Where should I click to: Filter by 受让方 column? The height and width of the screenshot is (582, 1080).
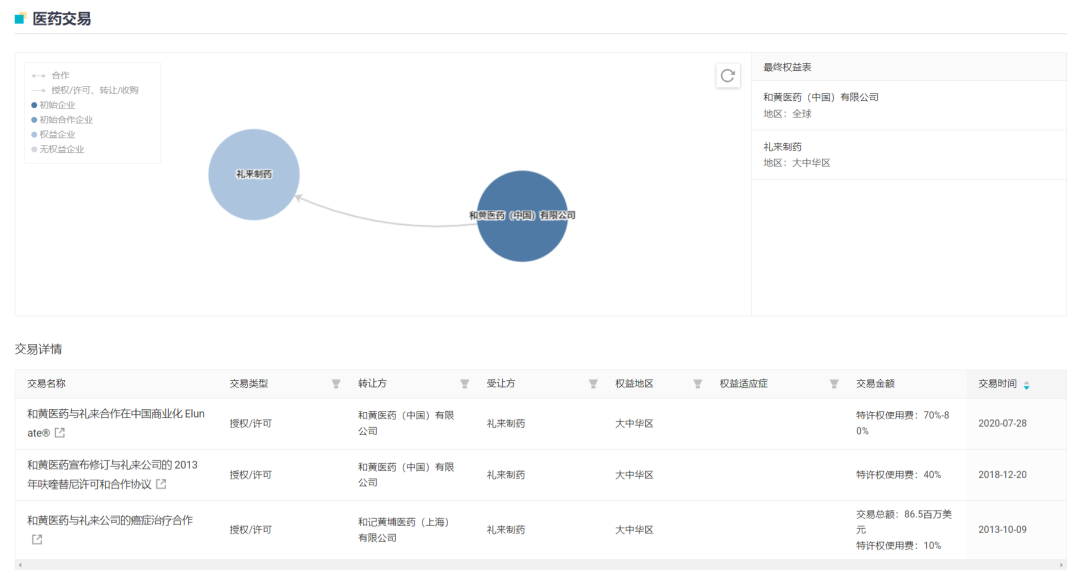[x=593, y=384]
